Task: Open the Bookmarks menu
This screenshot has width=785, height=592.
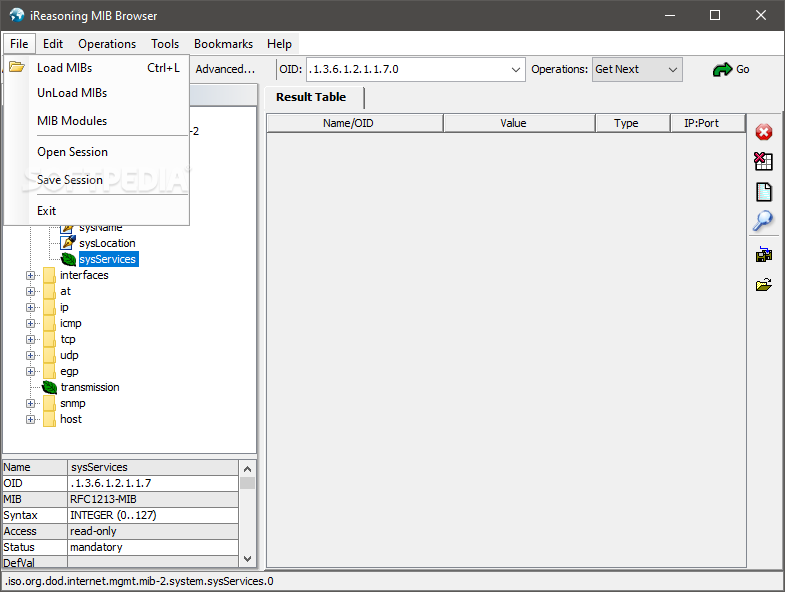Action: coord(223,44)
